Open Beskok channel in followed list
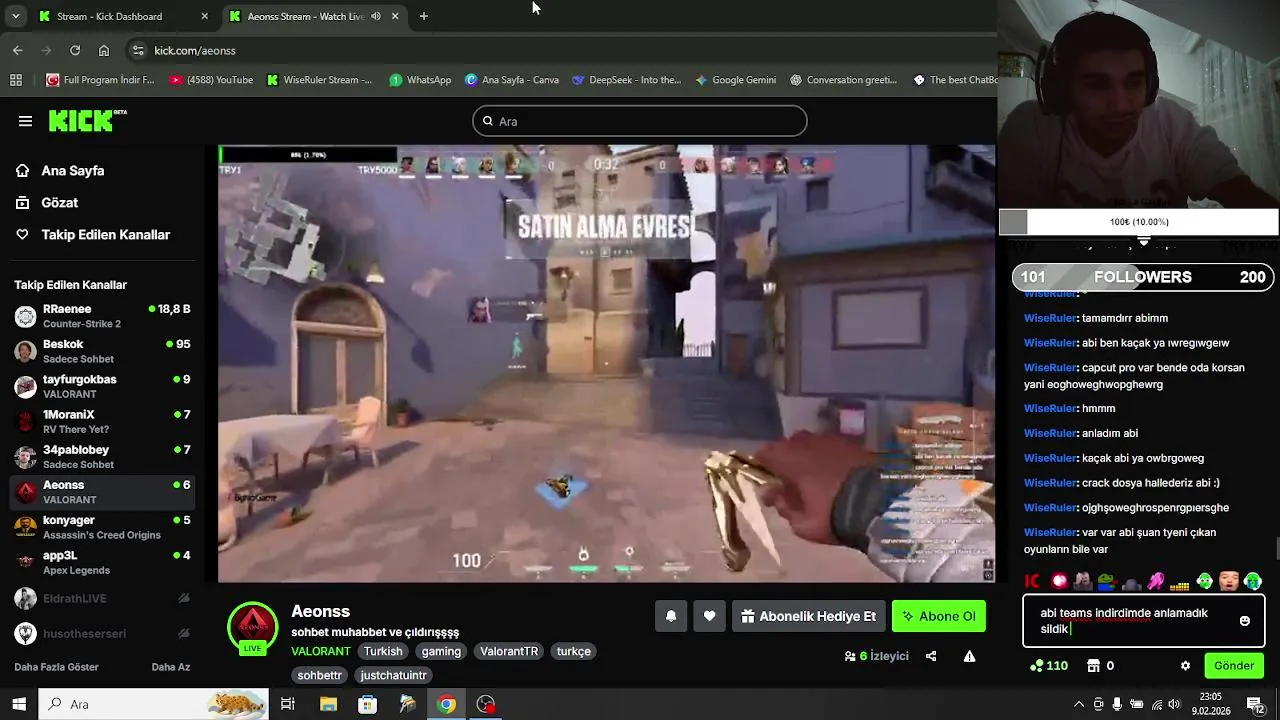The height and width of the screenshot is (720, 1280). (102, 351)
